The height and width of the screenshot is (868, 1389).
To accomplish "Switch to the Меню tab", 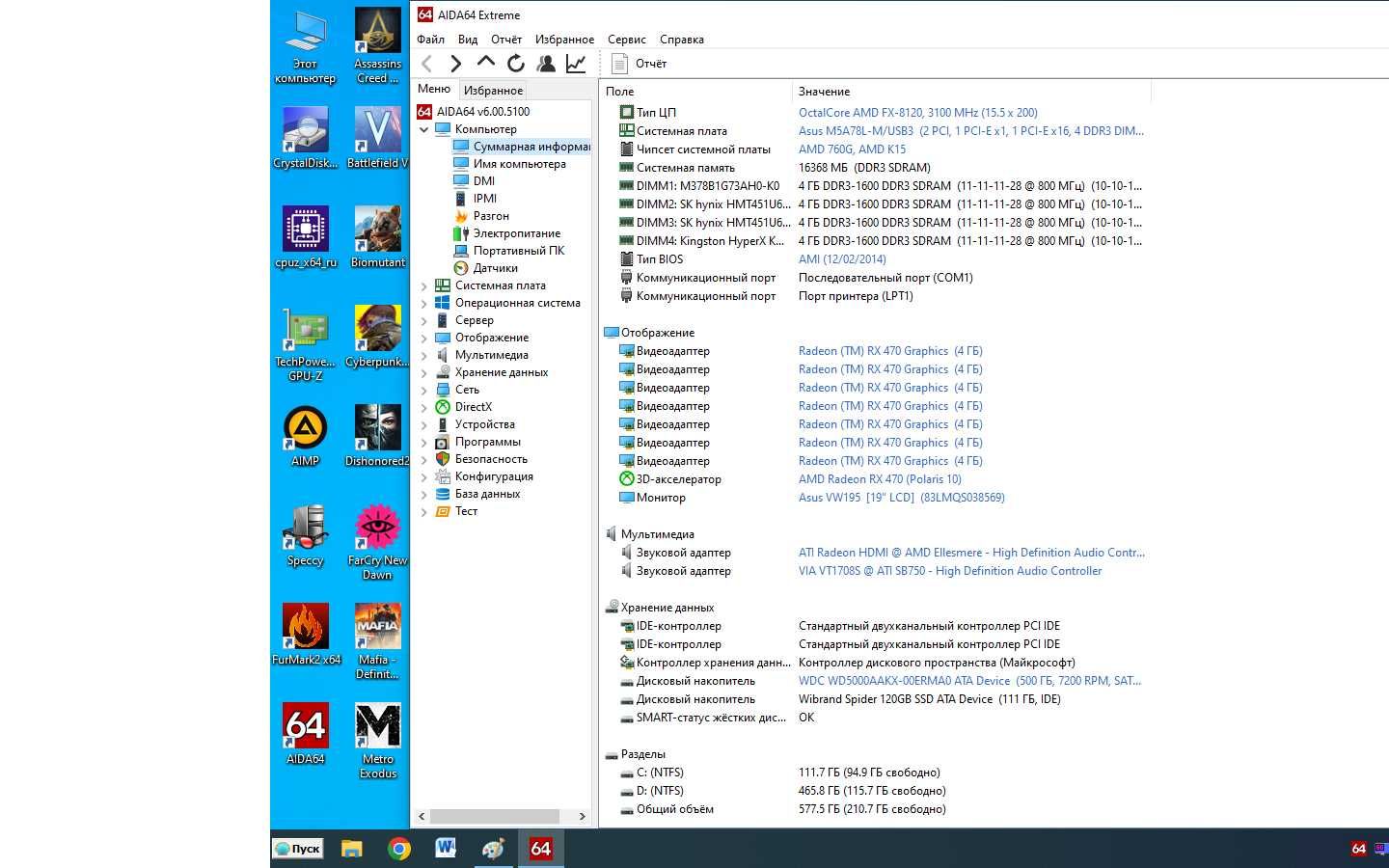I will pyautogui.click(x=434, y=89).
